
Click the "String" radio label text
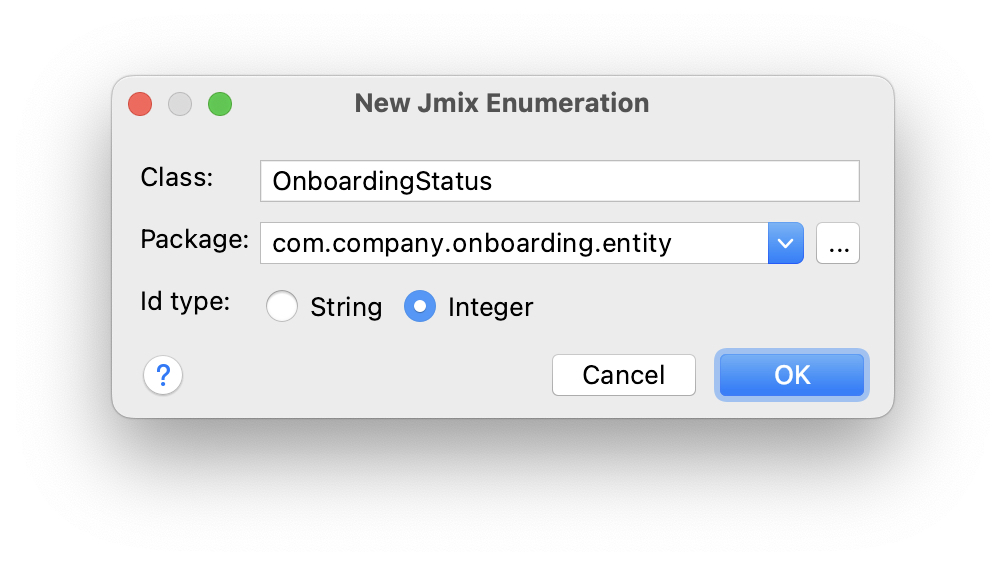[346, 307]
